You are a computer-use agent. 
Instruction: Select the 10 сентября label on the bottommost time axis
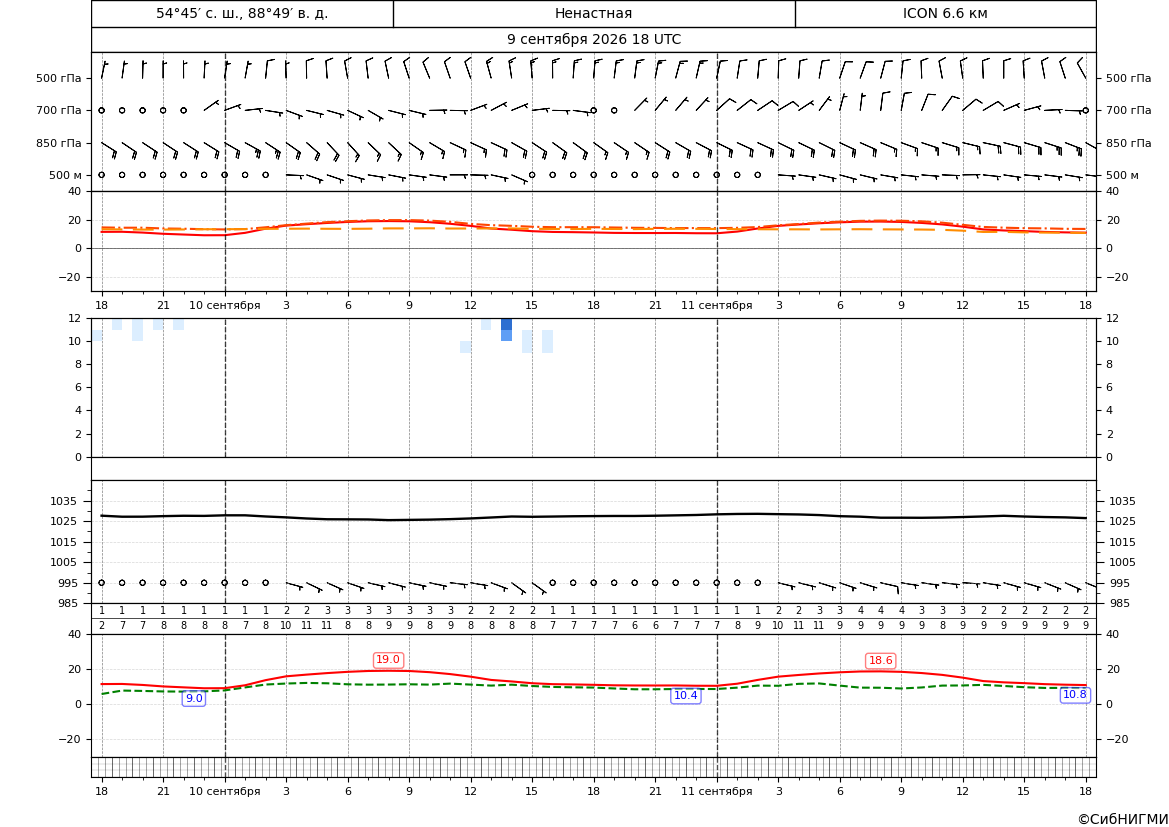point(224,791)
